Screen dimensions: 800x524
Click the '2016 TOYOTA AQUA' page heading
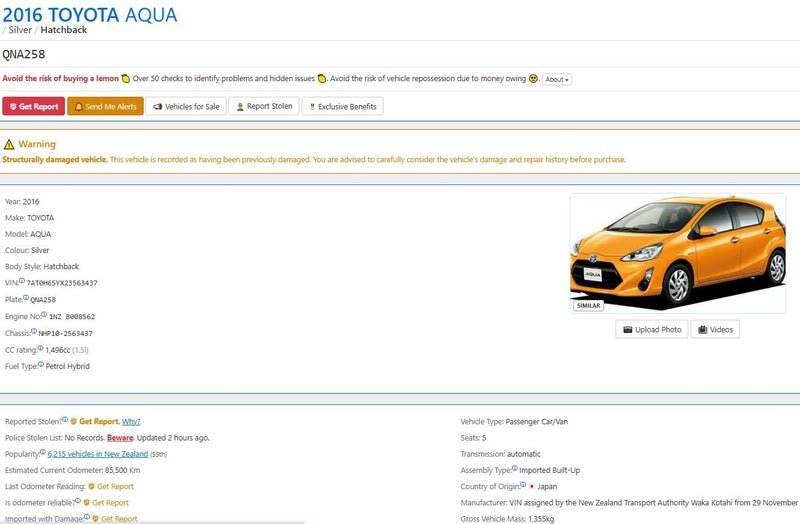(x=90, y=15)
